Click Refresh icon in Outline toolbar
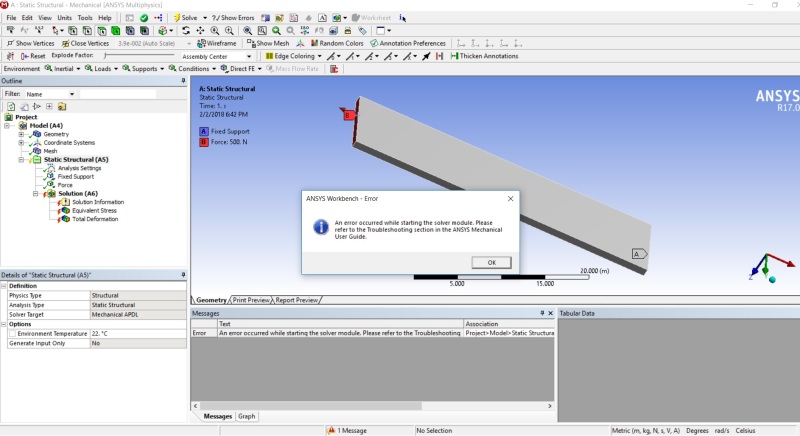This screenshot has height=436, width=800. (11, 107)
